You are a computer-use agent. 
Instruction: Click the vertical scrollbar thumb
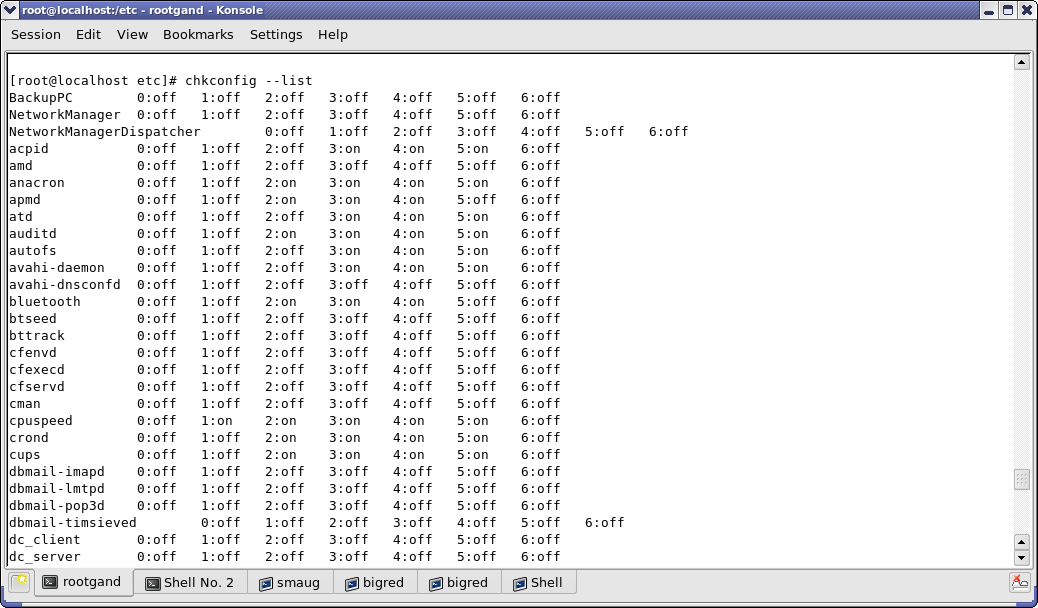(x=1021, y=480)
